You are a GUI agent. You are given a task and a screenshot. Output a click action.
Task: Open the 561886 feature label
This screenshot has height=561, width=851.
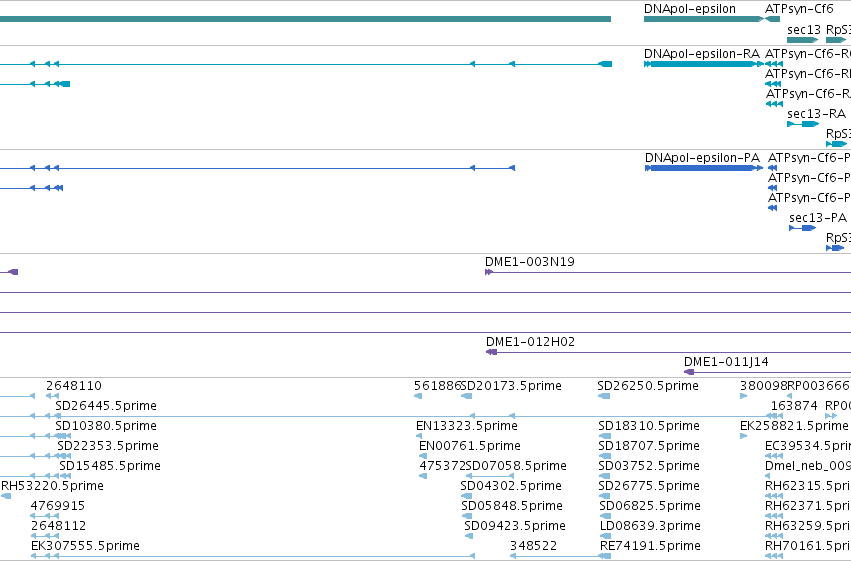[x=437, y=386]
